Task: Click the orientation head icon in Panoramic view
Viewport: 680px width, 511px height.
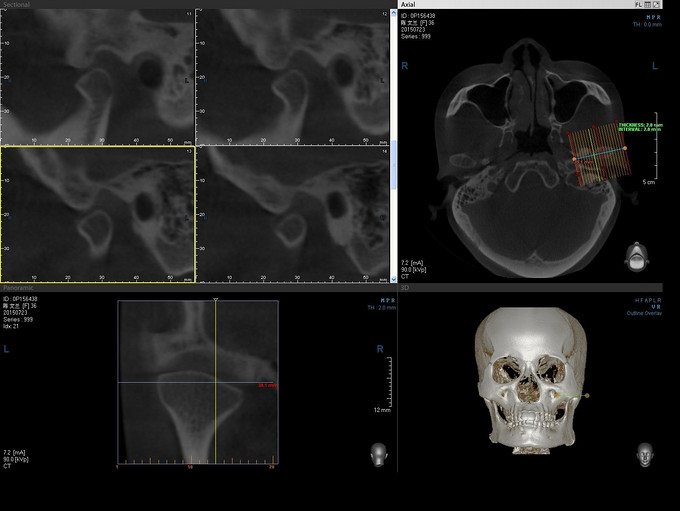Action: click(x=378, y=452)
